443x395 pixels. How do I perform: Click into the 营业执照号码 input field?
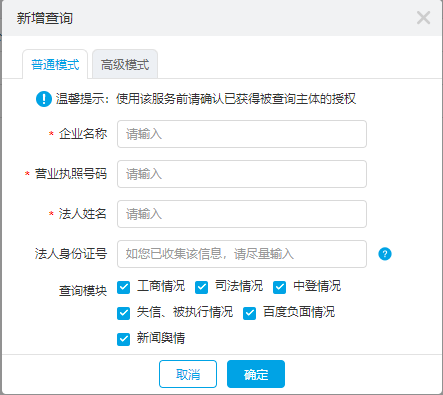(x=242, y=174)
